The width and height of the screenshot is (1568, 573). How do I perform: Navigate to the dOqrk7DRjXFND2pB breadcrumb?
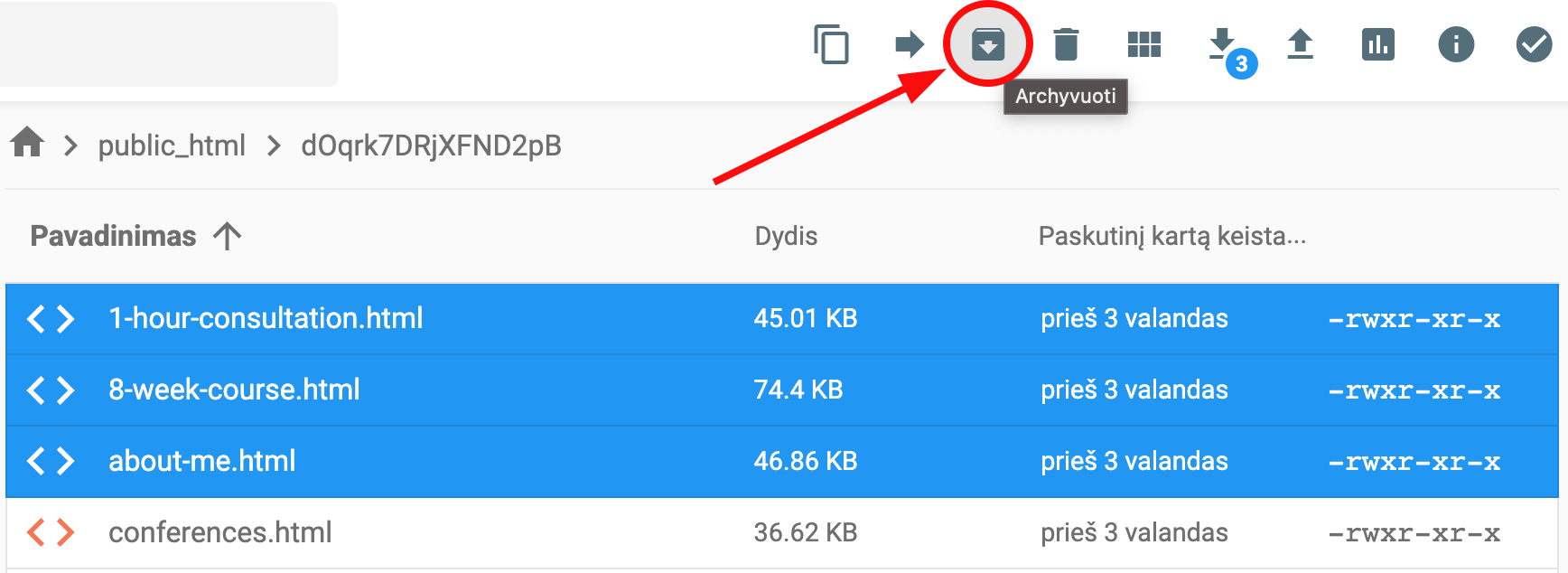[431, 145]
